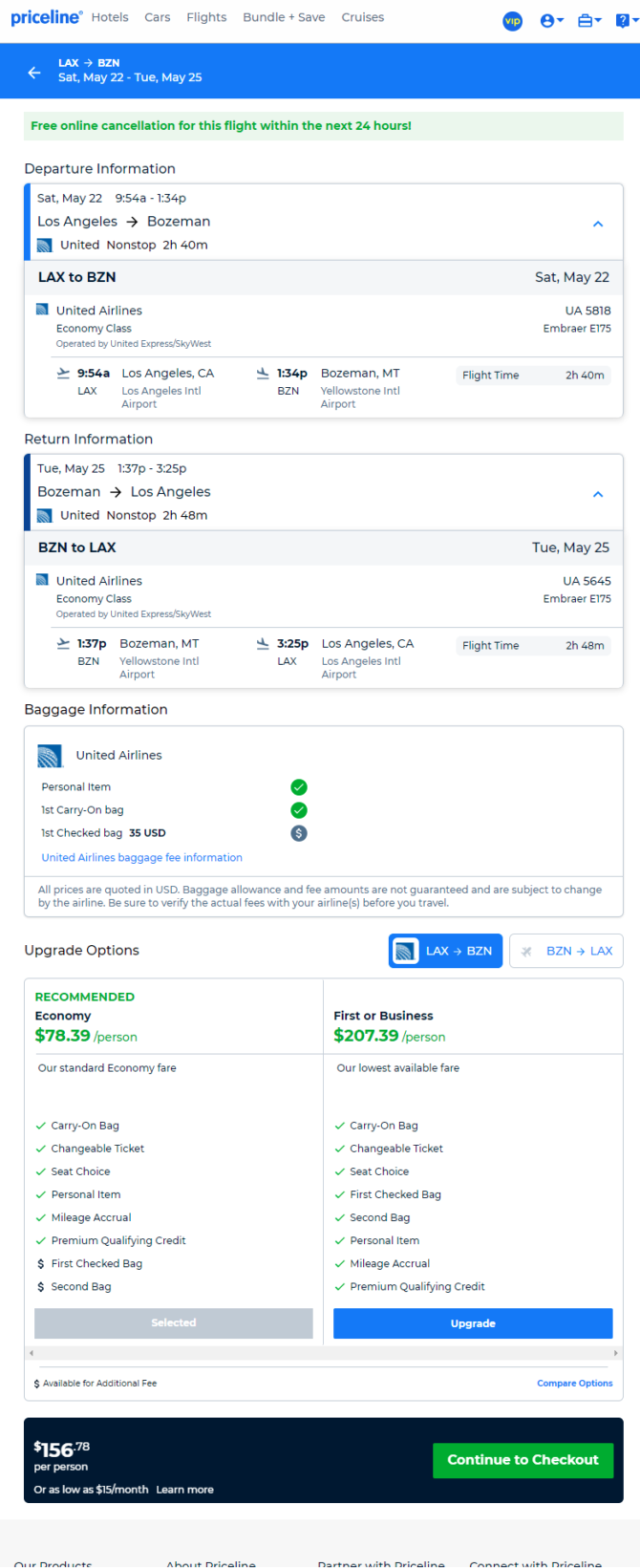Viewport: 640px width, 1568px height.
Task: Click United Airlines logo in LAX to BZN section
Action: (42, 310)
